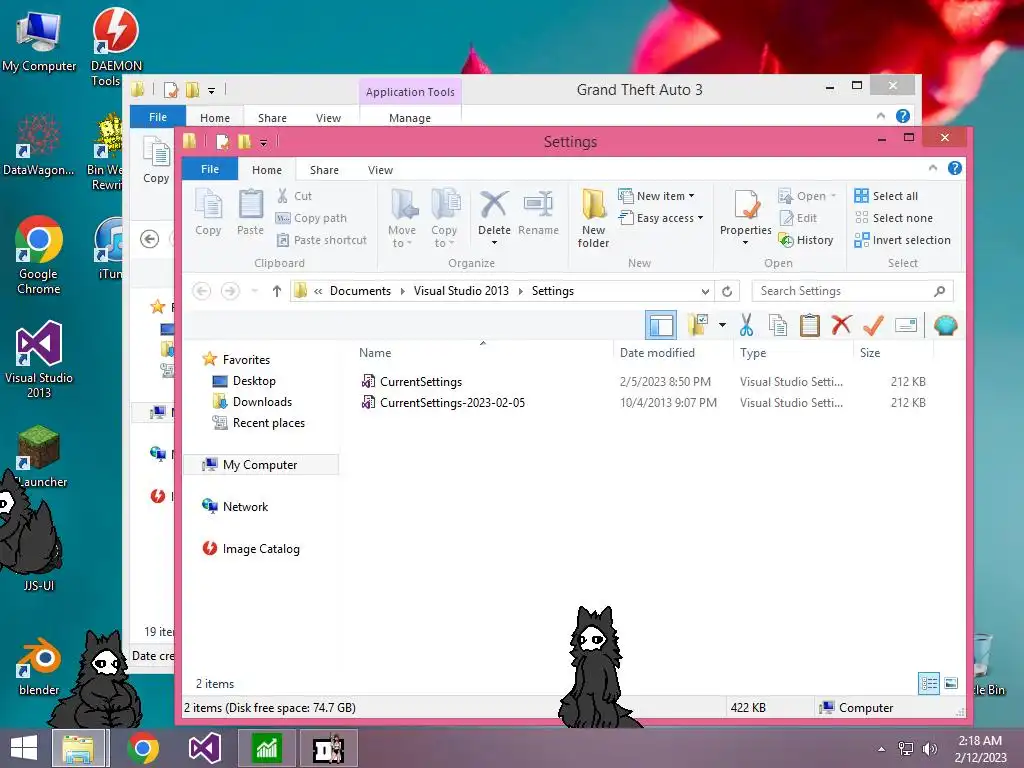Select Network in the navigation pane
Screen dimensions: 1024x768
tap(246, 507)
